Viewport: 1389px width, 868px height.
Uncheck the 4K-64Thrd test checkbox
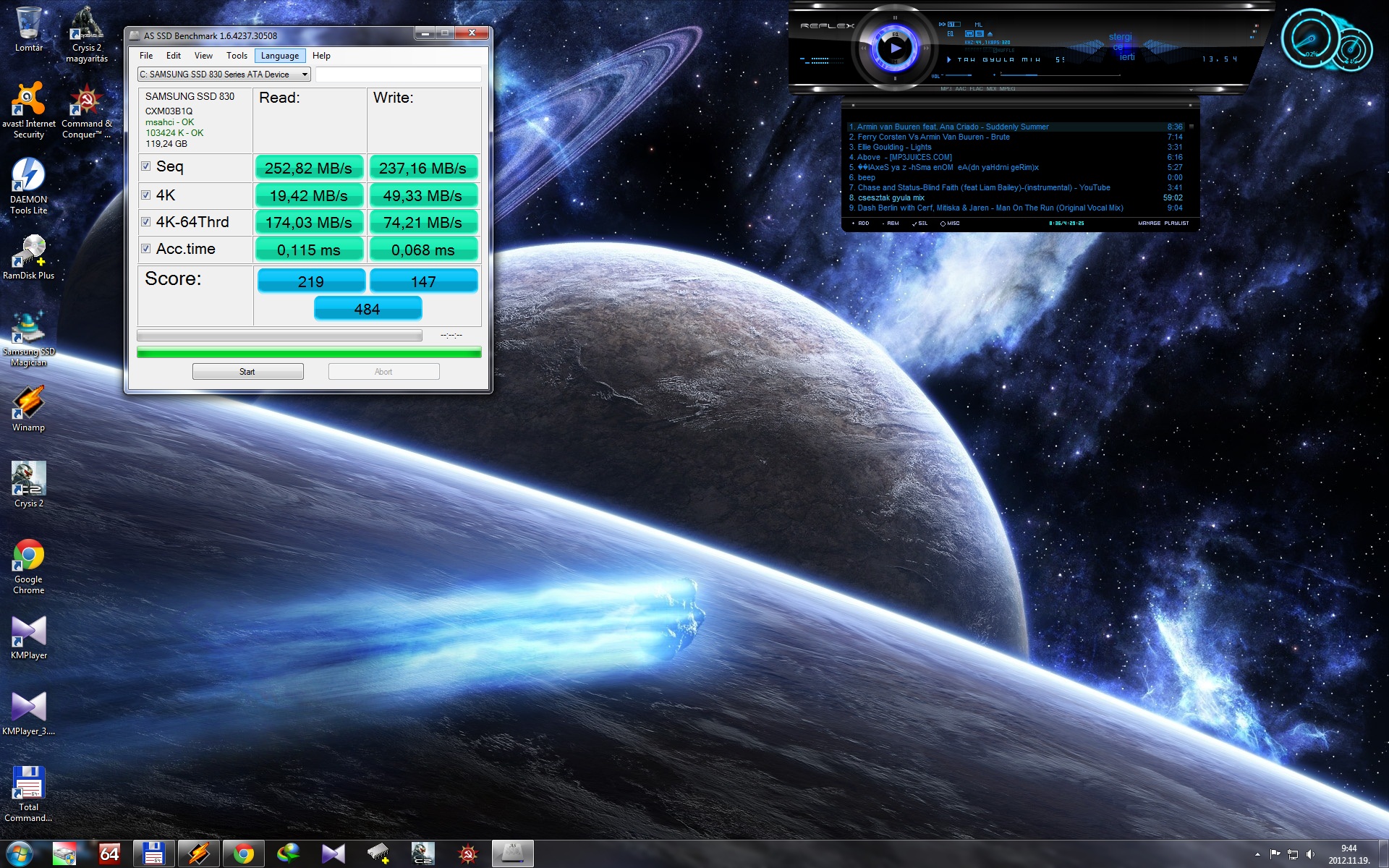pyautogui.click(x=146, y=222)
